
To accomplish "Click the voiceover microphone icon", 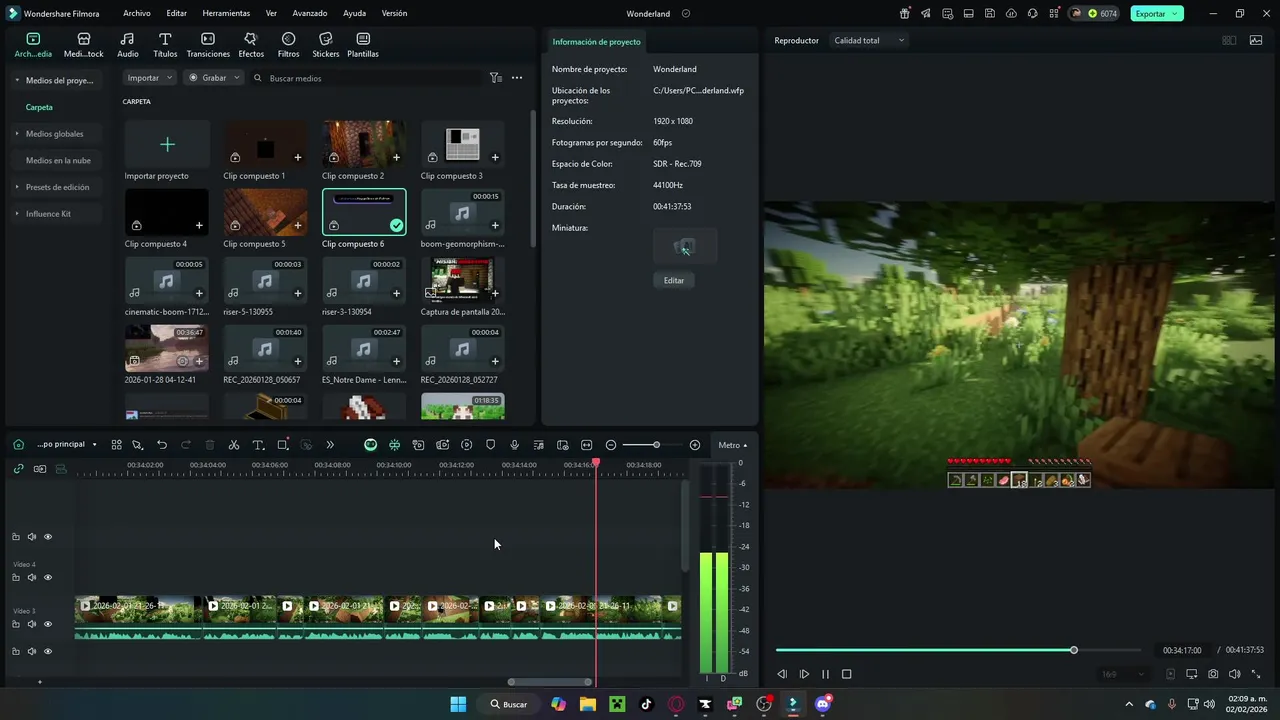I will [514, 445].
